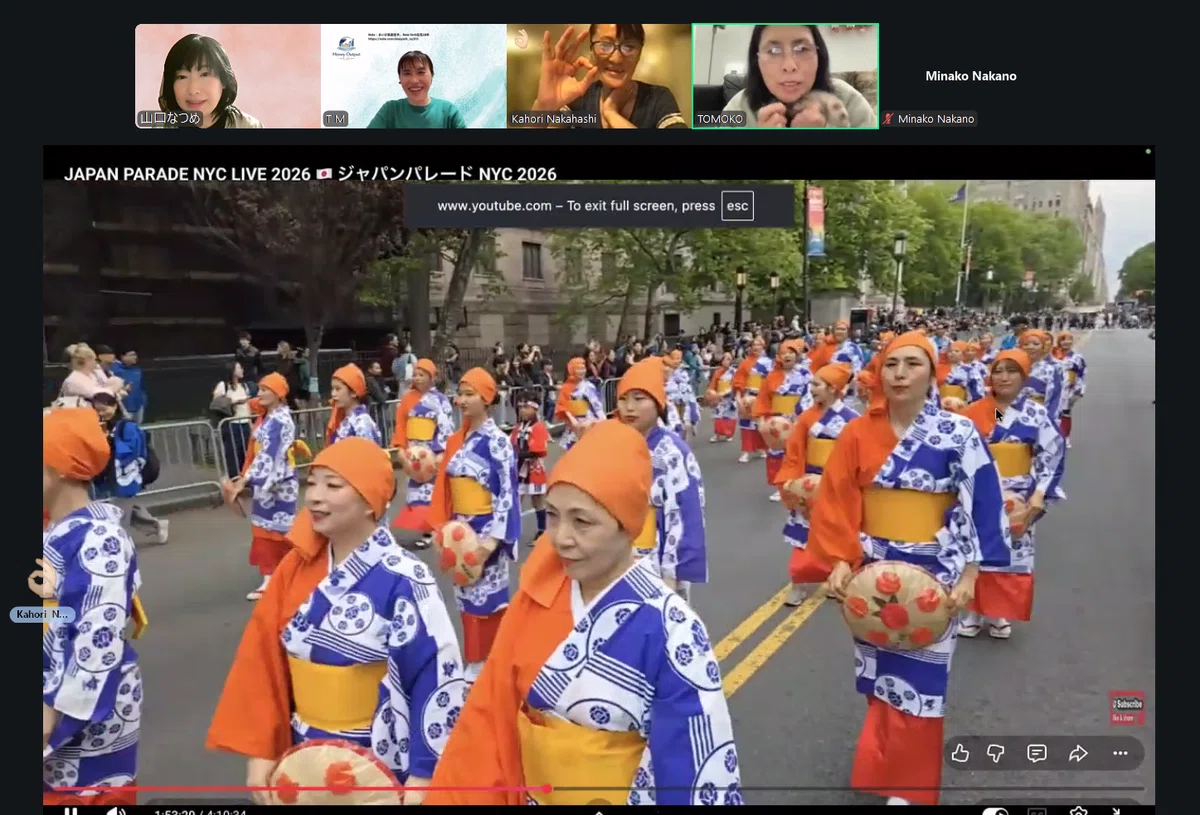Viewport: 1200px width, 815px height.
Task: Select T M participant video tile
Action: (414, 76)
